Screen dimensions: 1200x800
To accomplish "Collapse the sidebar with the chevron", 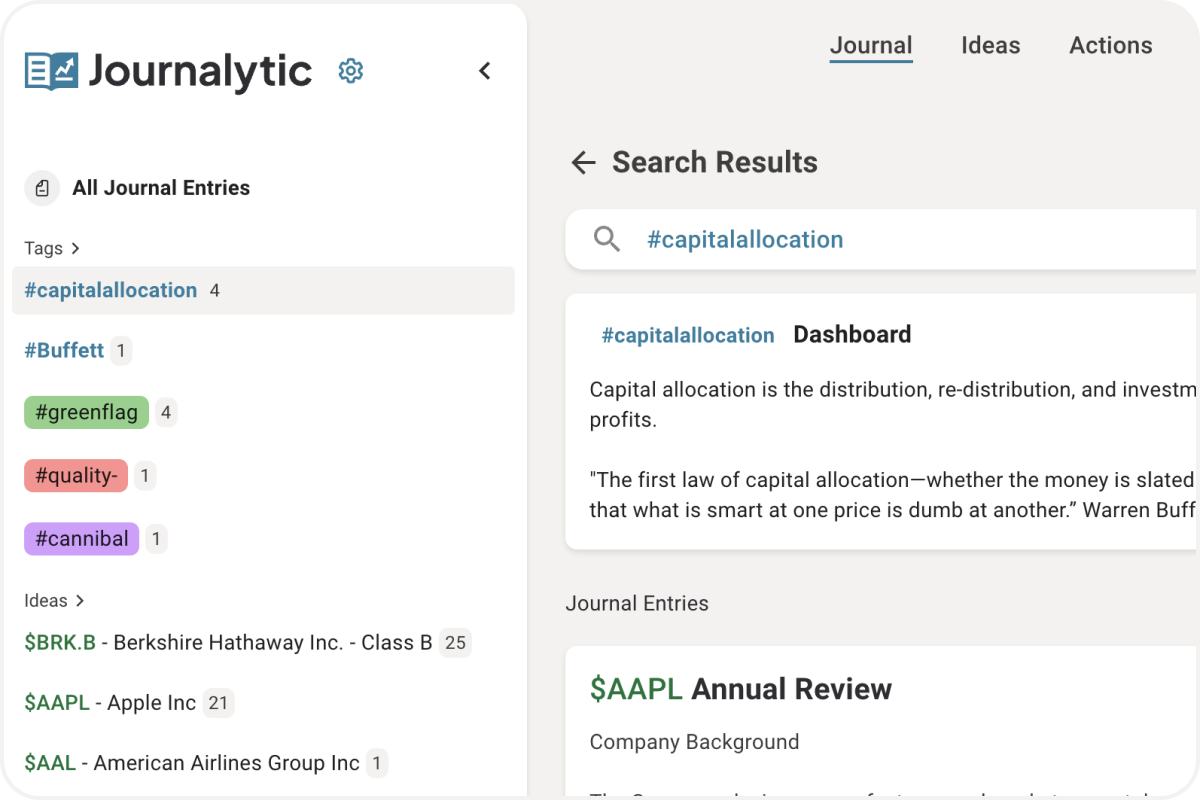I will [x=485, y=71].
